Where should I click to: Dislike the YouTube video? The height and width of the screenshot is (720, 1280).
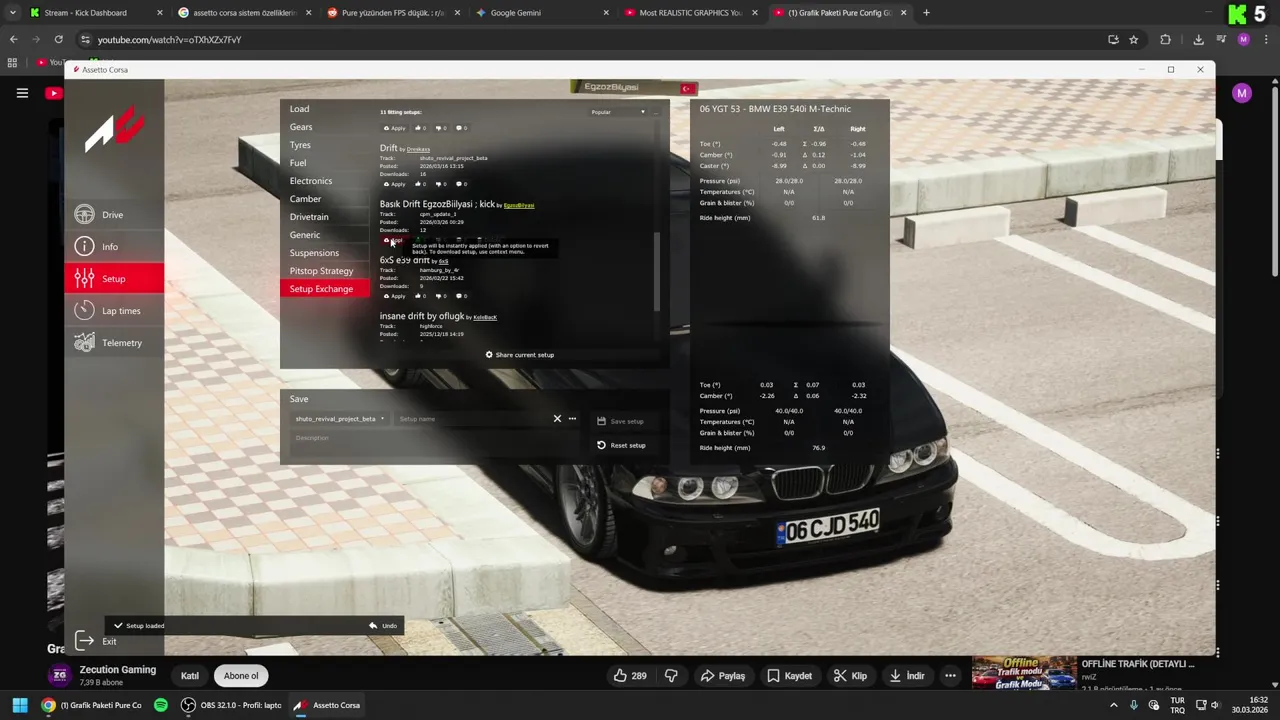point(671,676)
